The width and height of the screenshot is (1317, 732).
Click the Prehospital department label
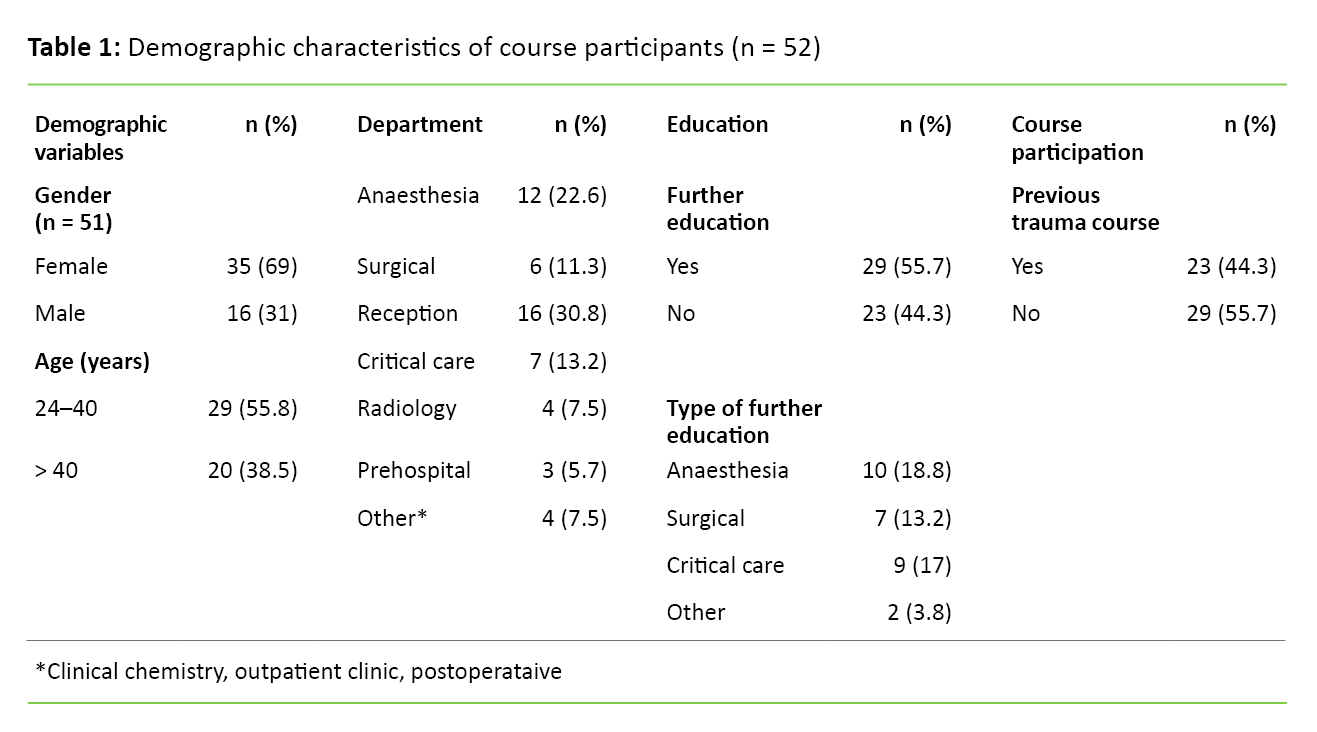(x=413, y=471)
